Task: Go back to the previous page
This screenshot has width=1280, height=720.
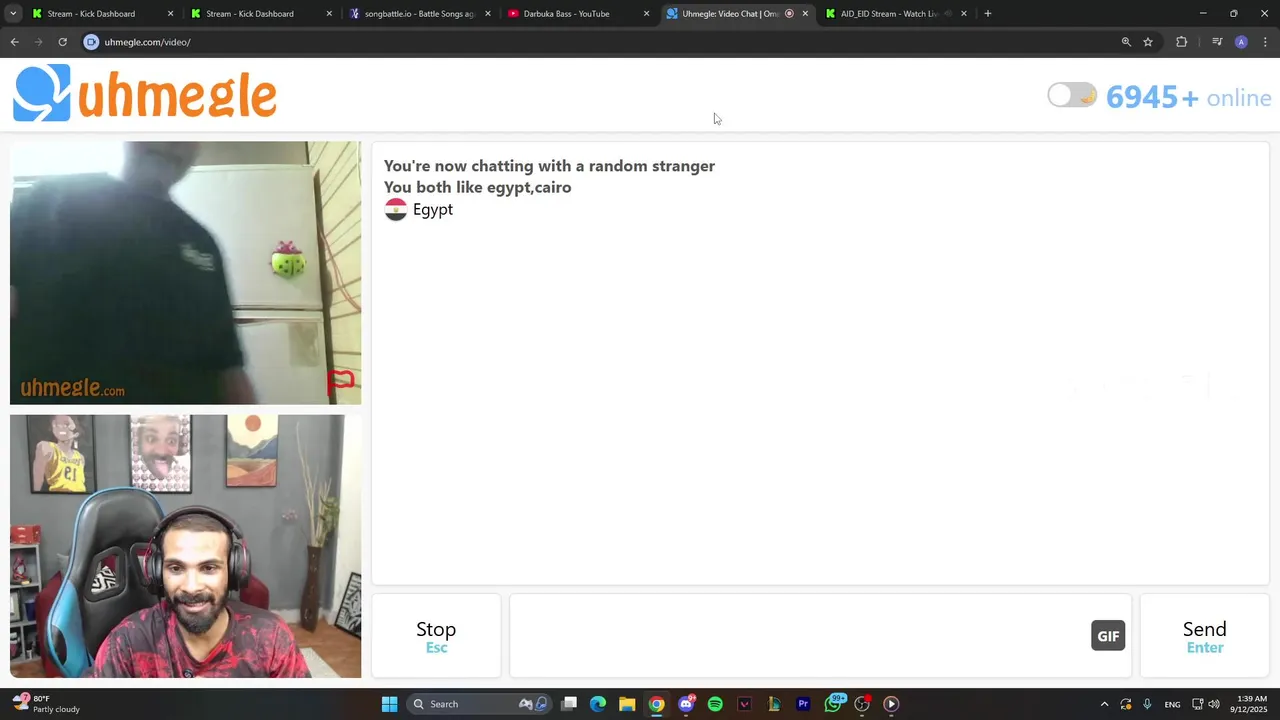Action: point(14,42)
